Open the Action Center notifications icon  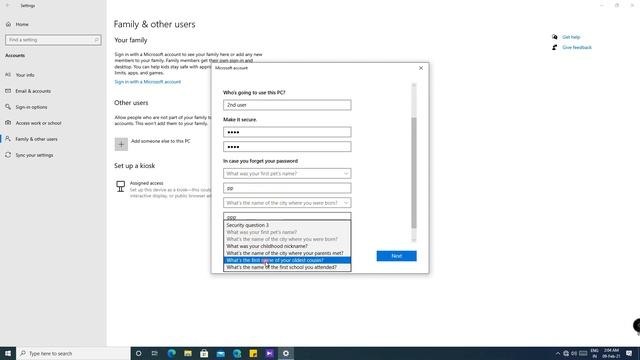629,353
